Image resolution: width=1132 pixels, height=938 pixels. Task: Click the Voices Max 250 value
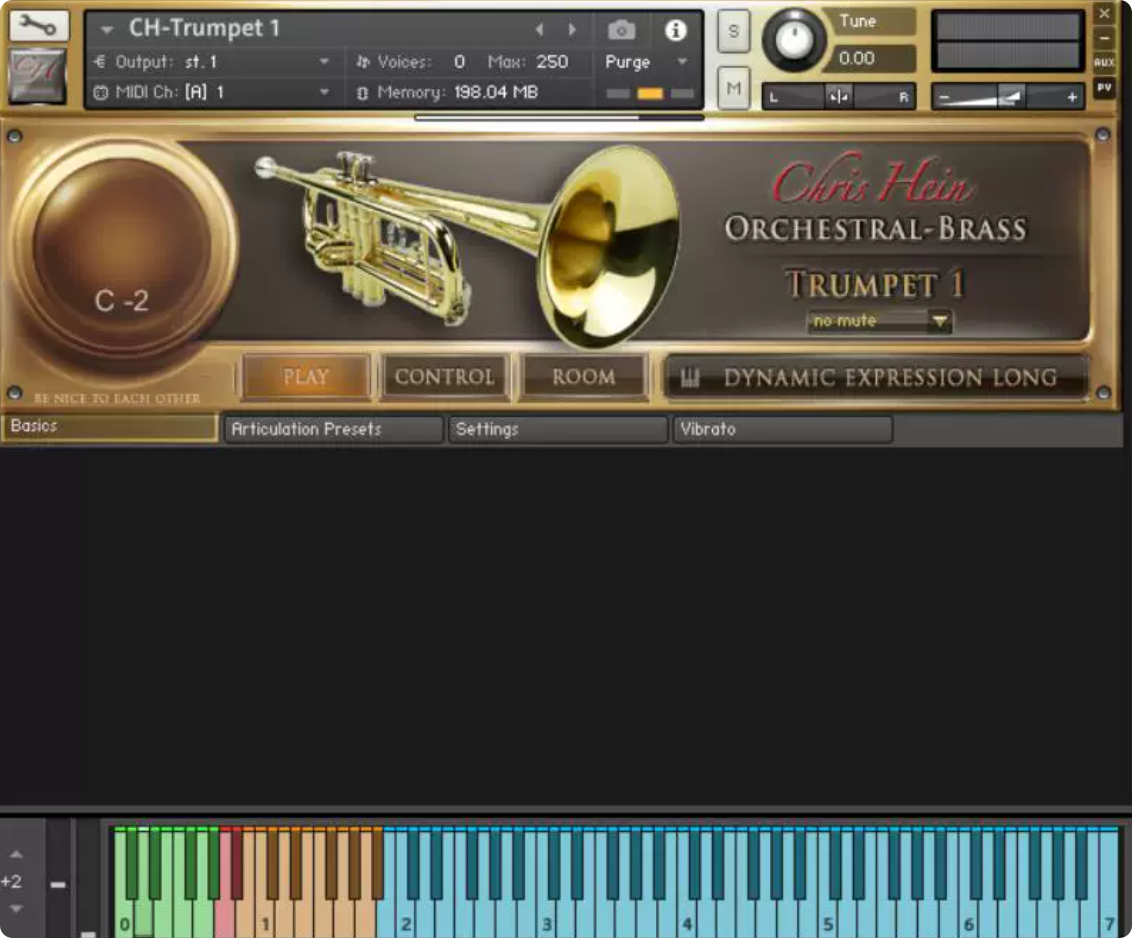(x=552, y=62)
